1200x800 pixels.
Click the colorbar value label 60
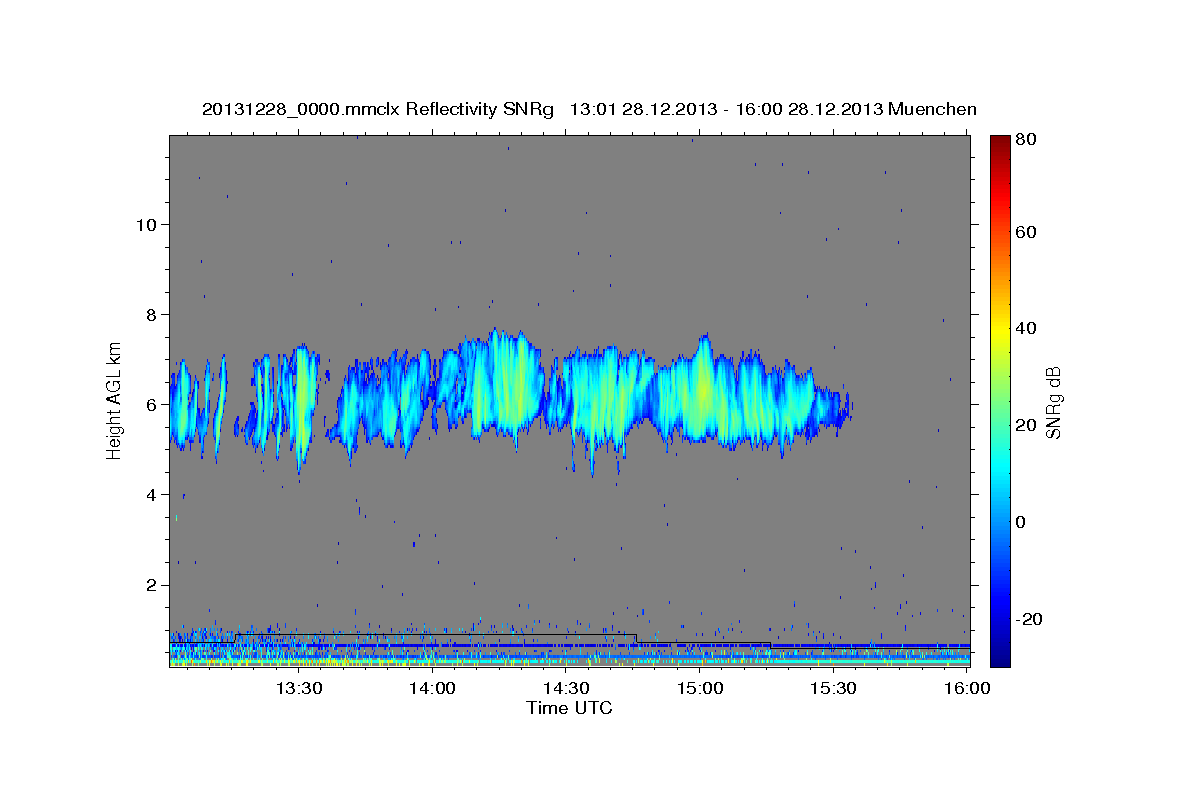click(x=1025, y=232)
